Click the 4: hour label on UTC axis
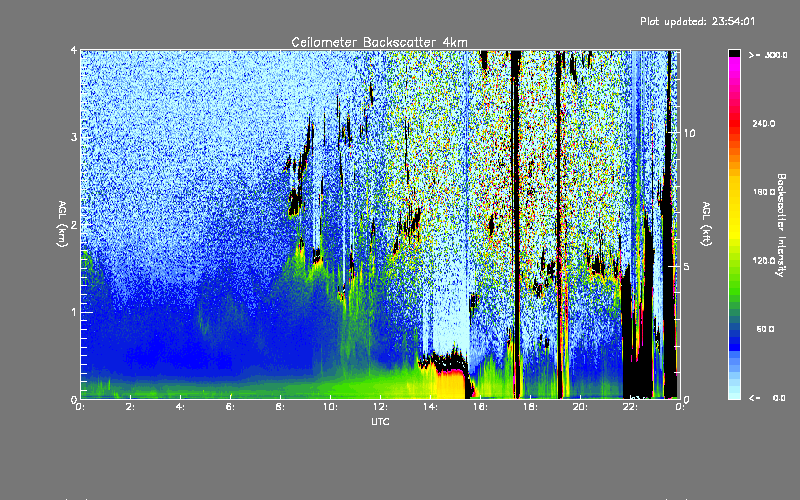 (181, 407)
